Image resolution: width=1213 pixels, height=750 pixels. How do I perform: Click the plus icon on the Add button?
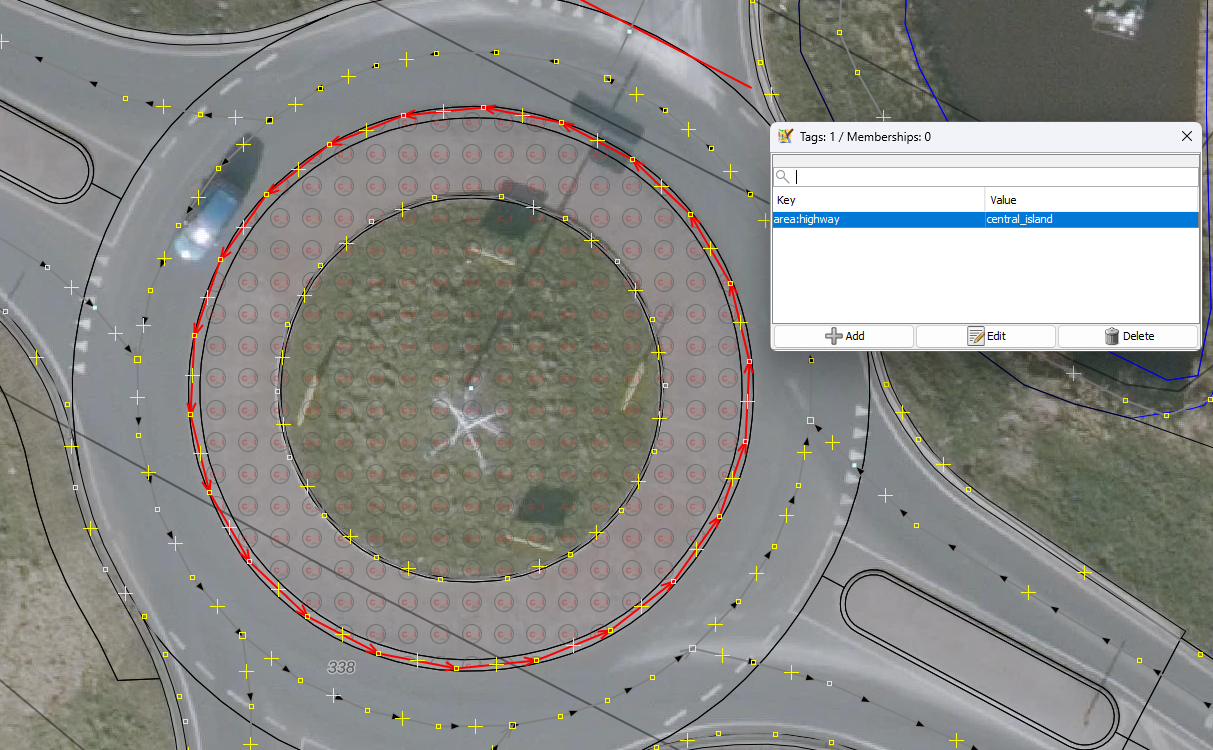click(833, 336)
